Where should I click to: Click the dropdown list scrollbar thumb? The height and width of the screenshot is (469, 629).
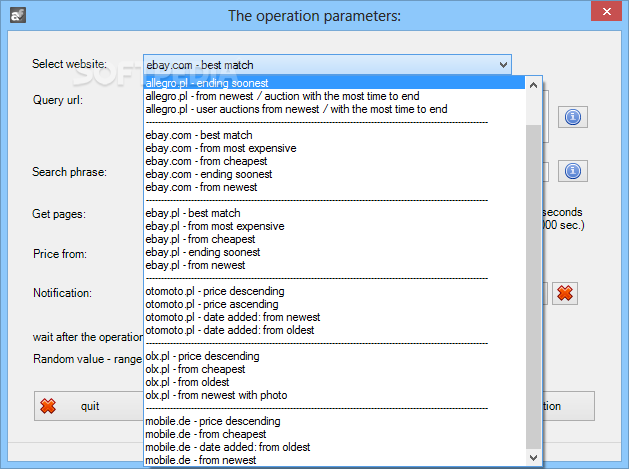pyautogui.click(x=533, y=286)
